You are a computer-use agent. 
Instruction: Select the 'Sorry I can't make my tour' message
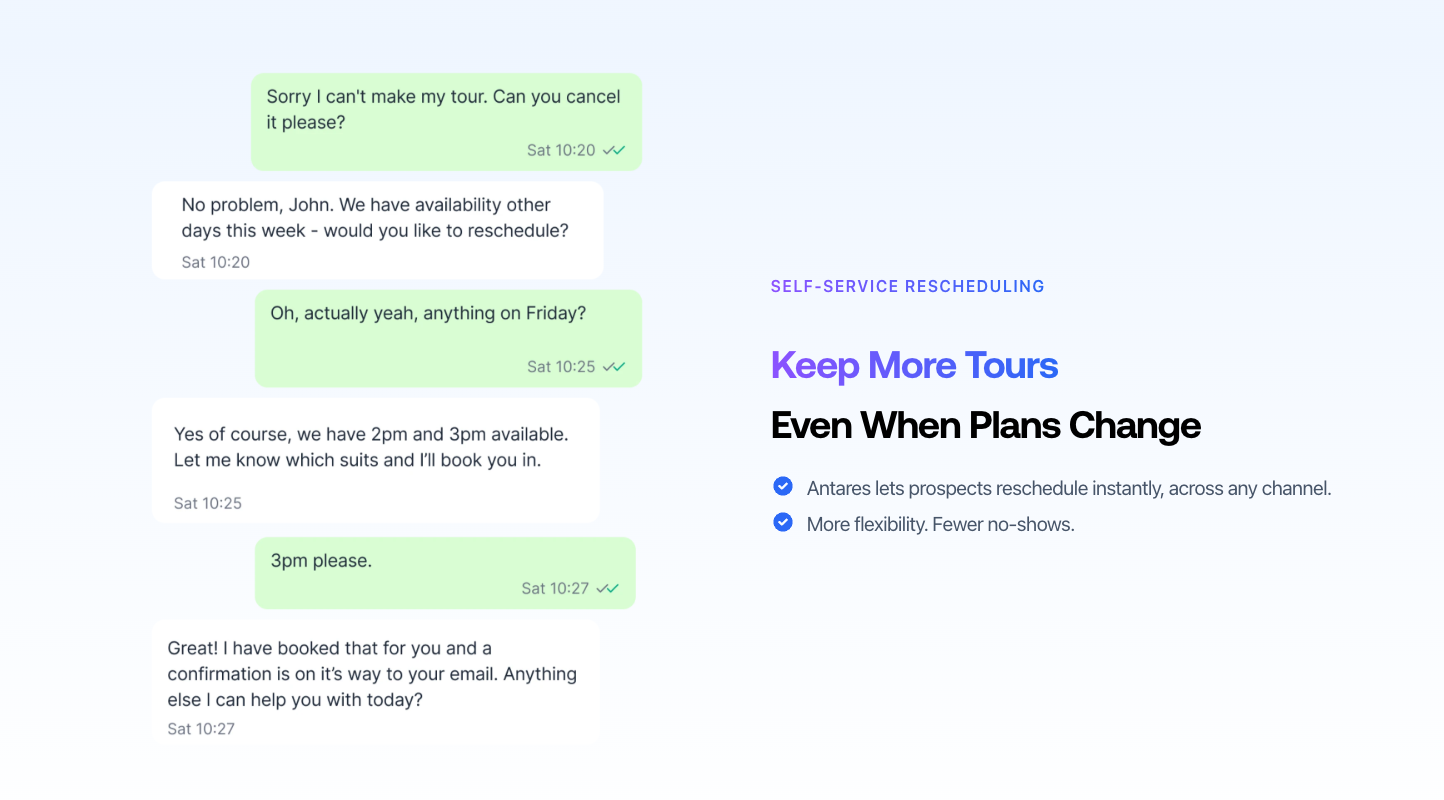[443, 110]
